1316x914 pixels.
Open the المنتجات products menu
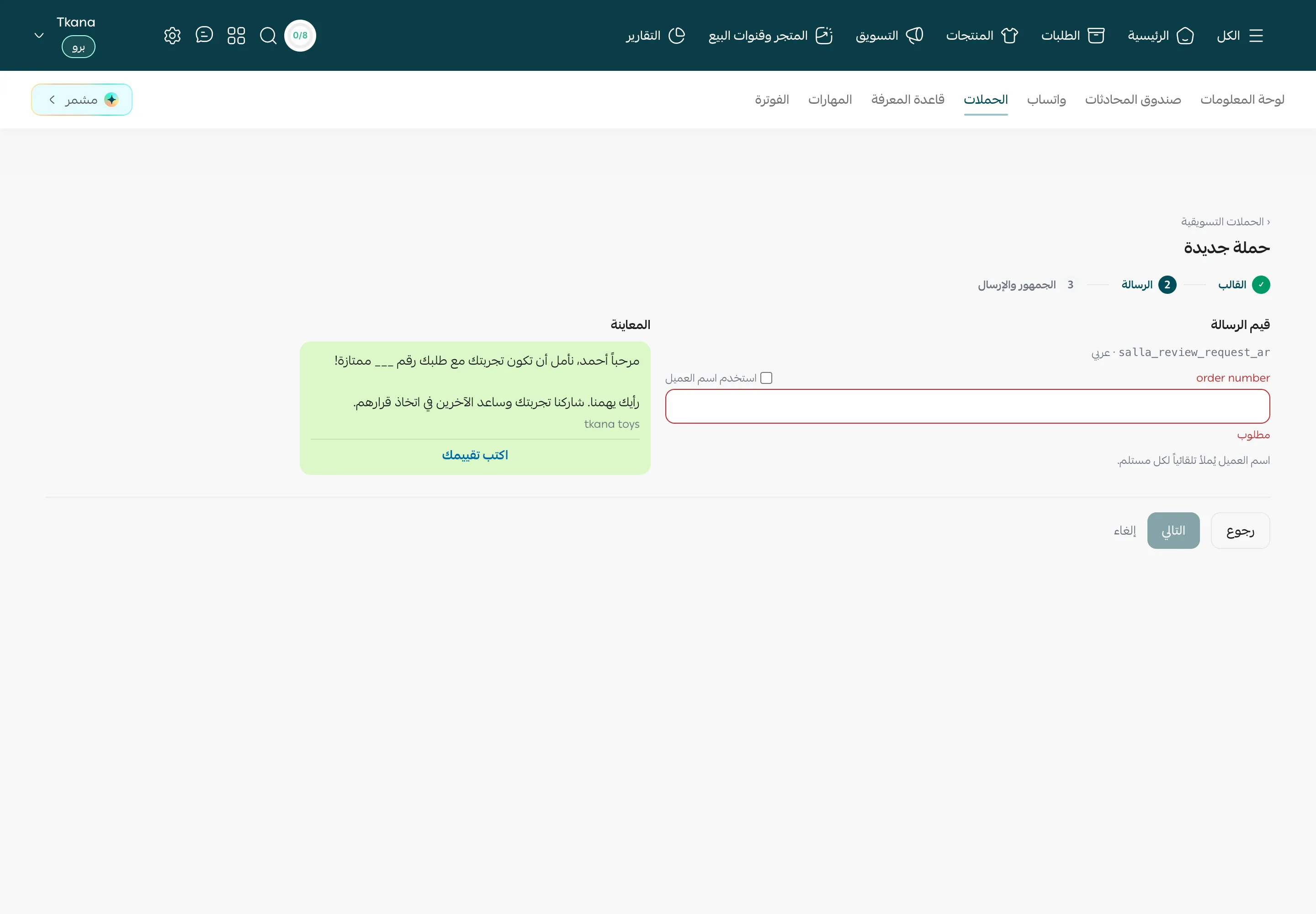coord(982,36)
